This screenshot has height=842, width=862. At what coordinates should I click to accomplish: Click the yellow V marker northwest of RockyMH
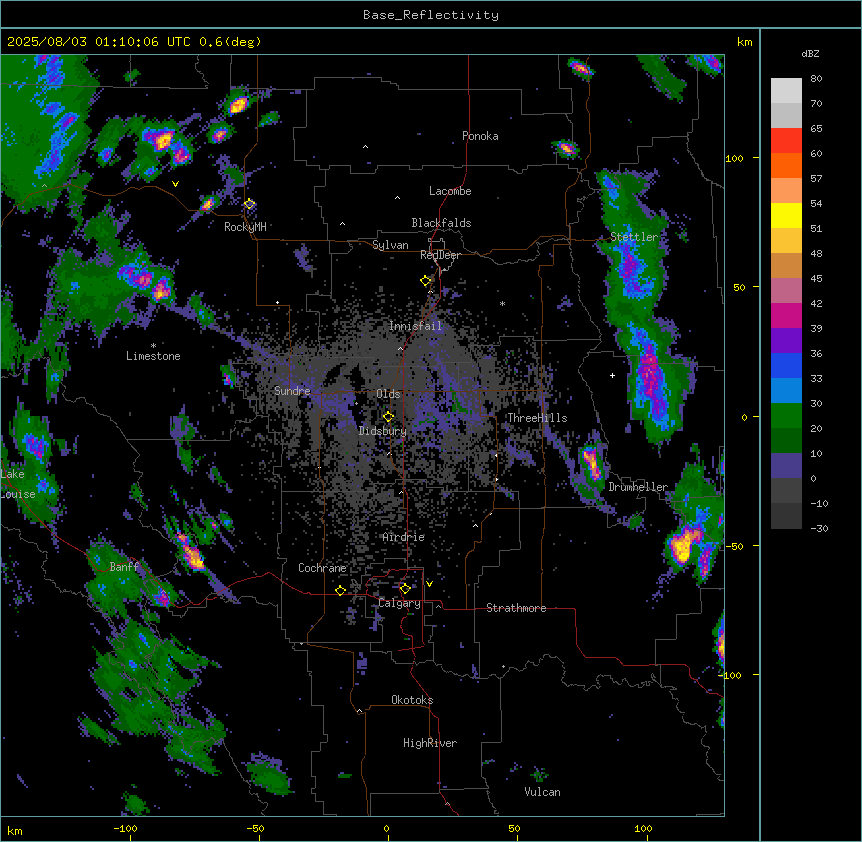tap(175, 184)
